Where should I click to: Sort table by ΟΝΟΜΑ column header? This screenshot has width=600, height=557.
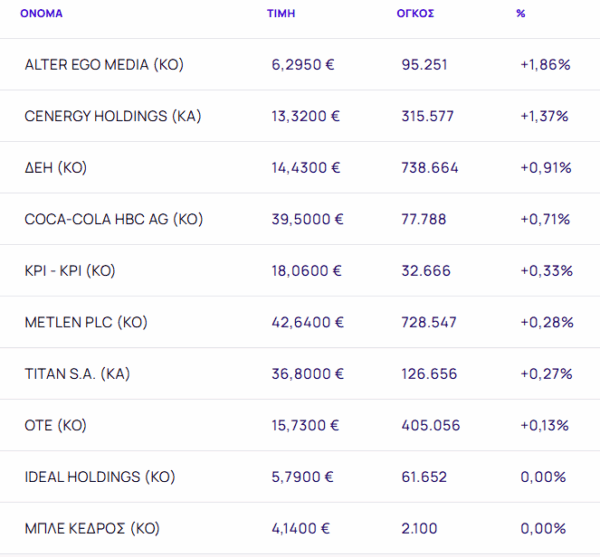click(42, 14)
